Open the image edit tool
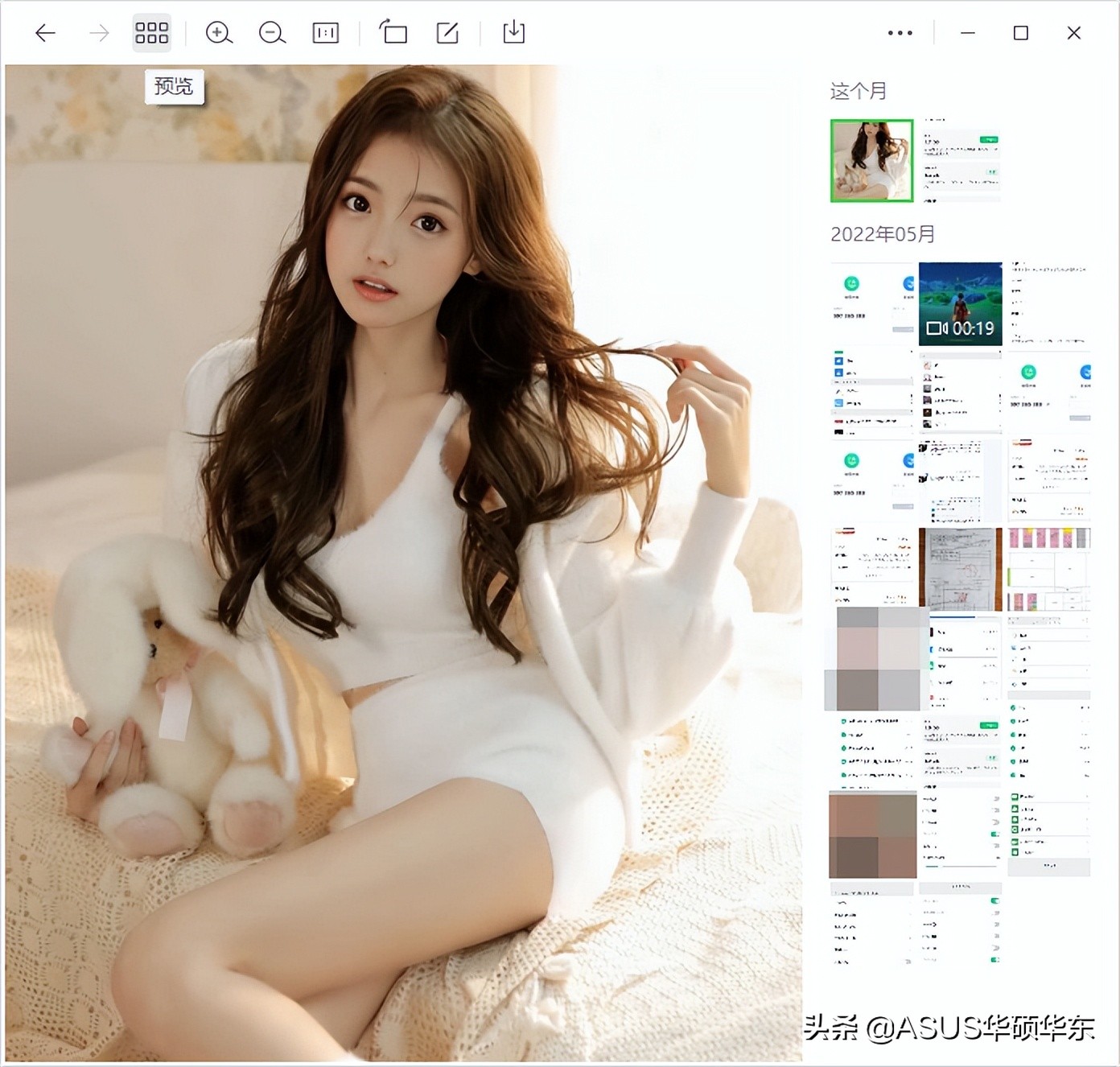This screenshot has height=1067, width=1120. click(447, 33)
